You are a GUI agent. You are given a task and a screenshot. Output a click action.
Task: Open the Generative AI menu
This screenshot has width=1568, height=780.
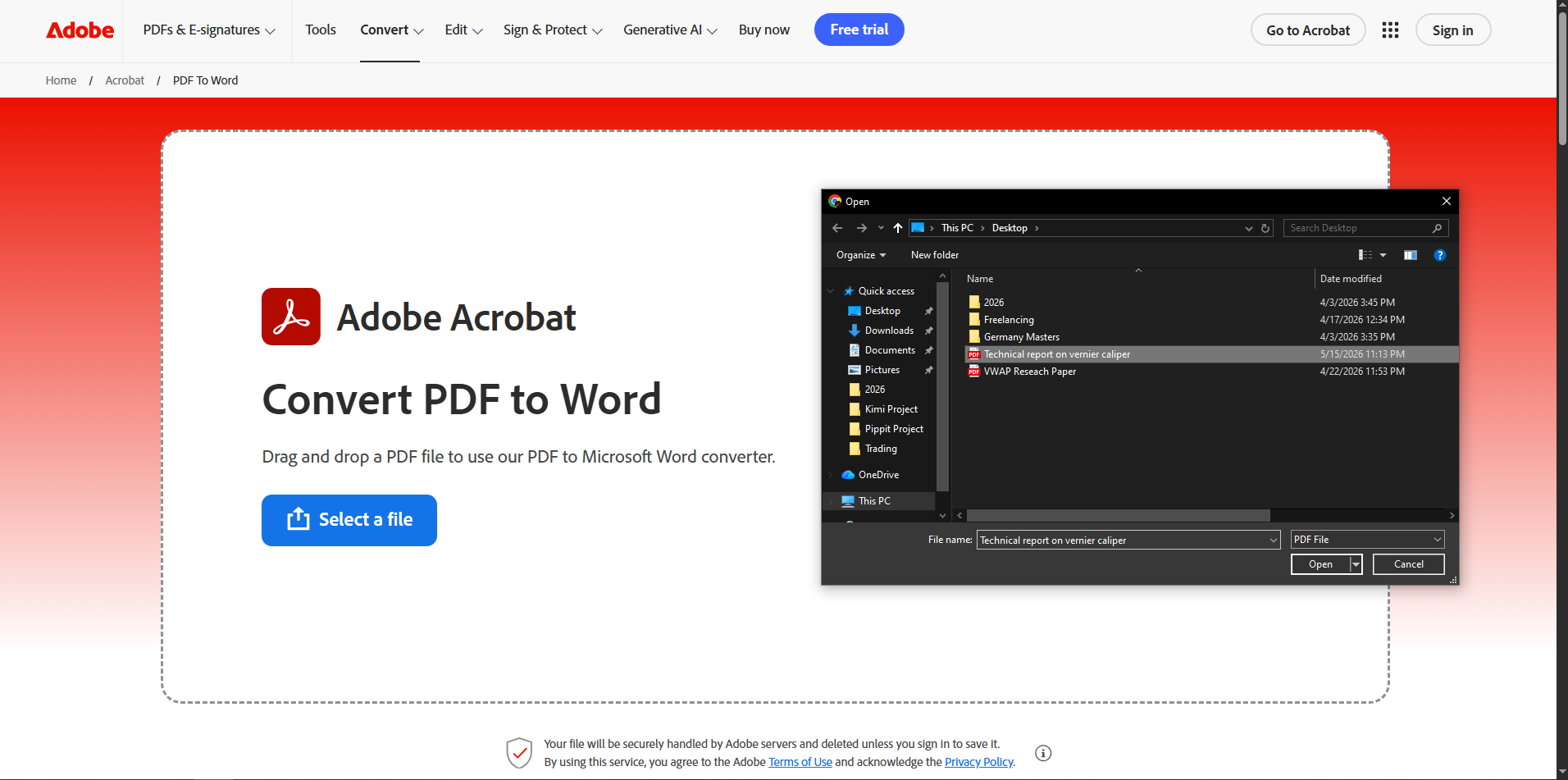click(x=670, y=30)
